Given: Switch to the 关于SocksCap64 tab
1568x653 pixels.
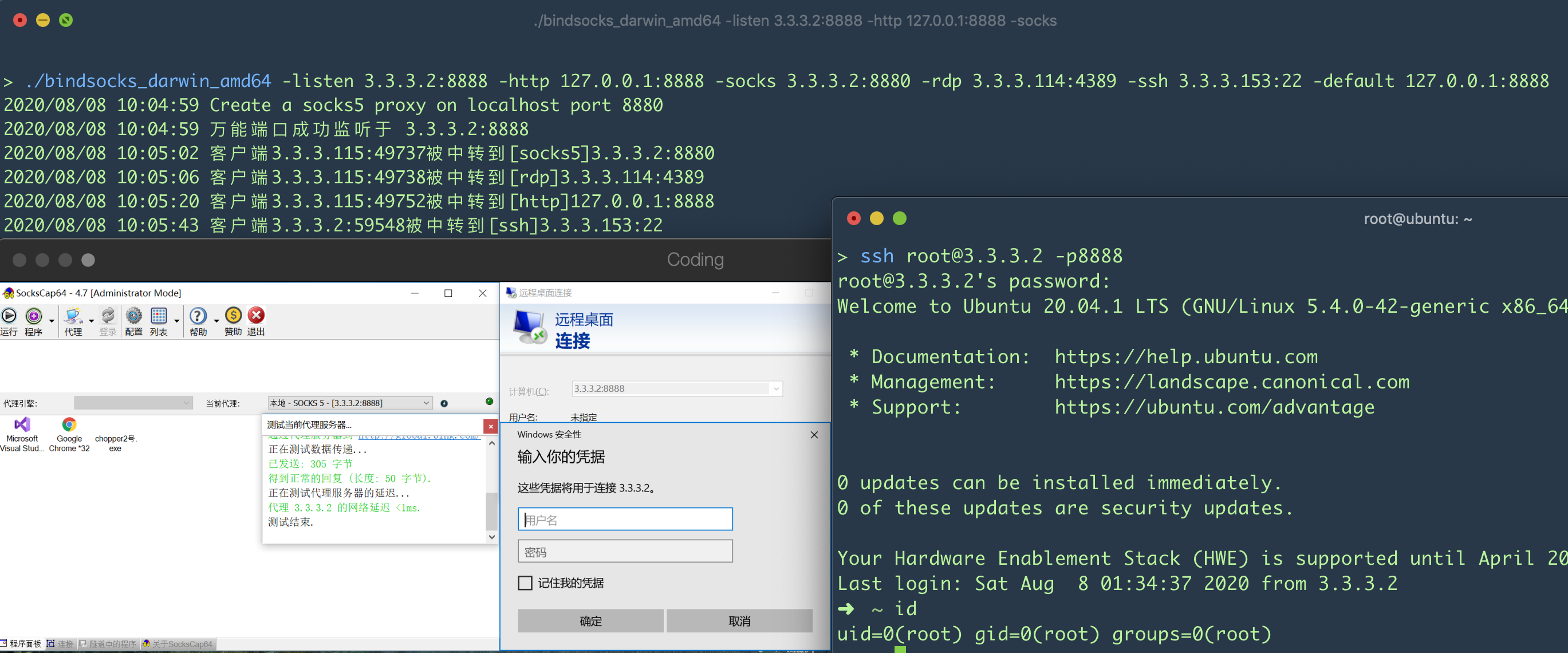Looking at the screenshot, I should tap(178, 644).
